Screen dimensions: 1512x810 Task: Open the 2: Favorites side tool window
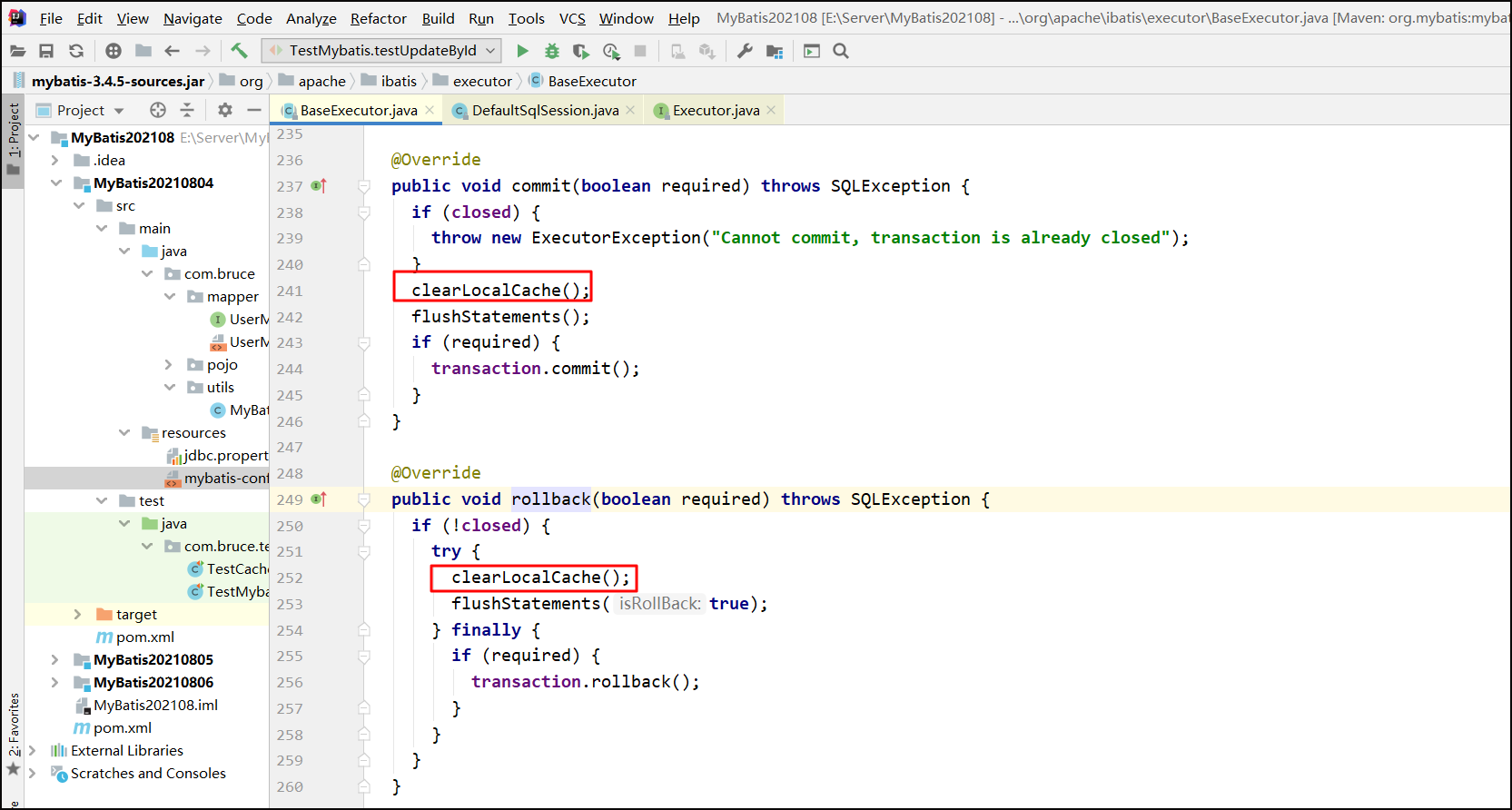point(13,734)
